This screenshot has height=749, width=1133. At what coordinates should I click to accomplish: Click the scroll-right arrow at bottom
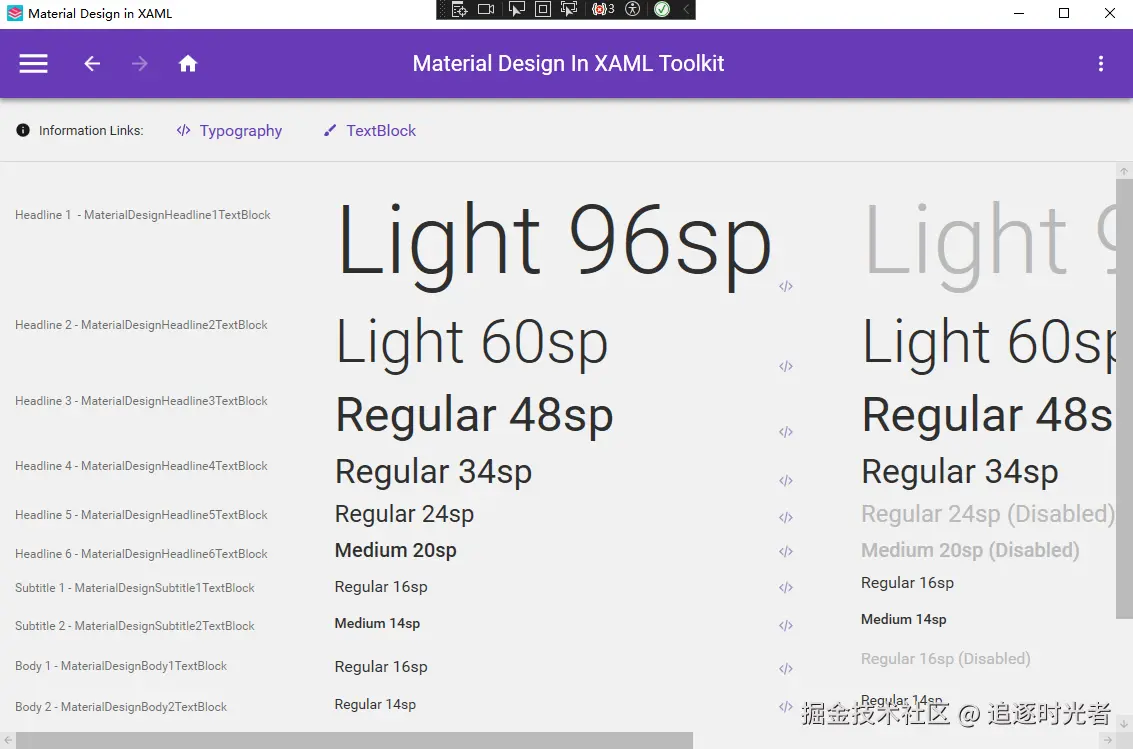click(1108, 740)
